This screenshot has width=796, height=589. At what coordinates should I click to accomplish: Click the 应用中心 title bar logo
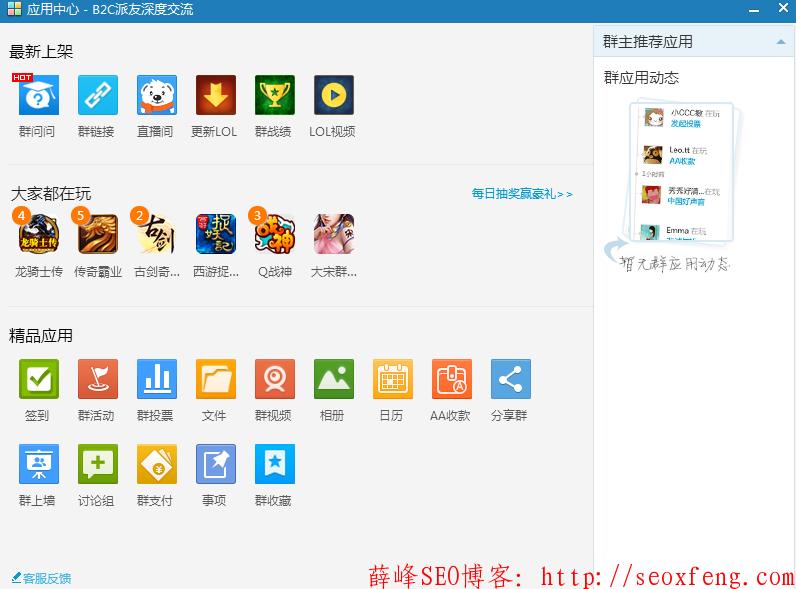tap(14, 9)
